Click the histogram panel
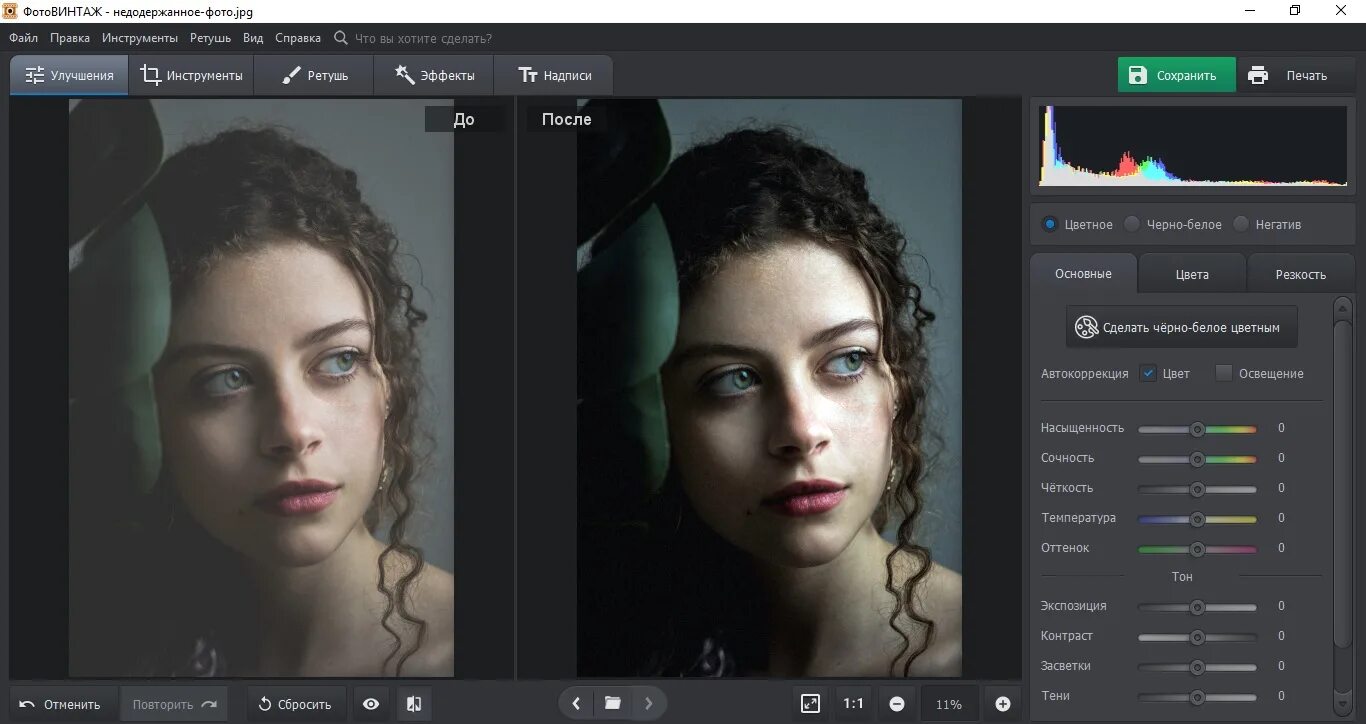 (1192, 146)
